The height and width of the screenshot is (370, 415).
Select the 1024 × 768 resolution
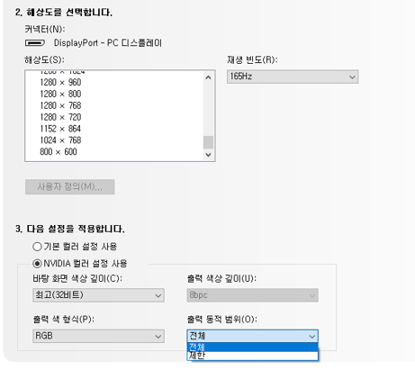click(60, 140)
